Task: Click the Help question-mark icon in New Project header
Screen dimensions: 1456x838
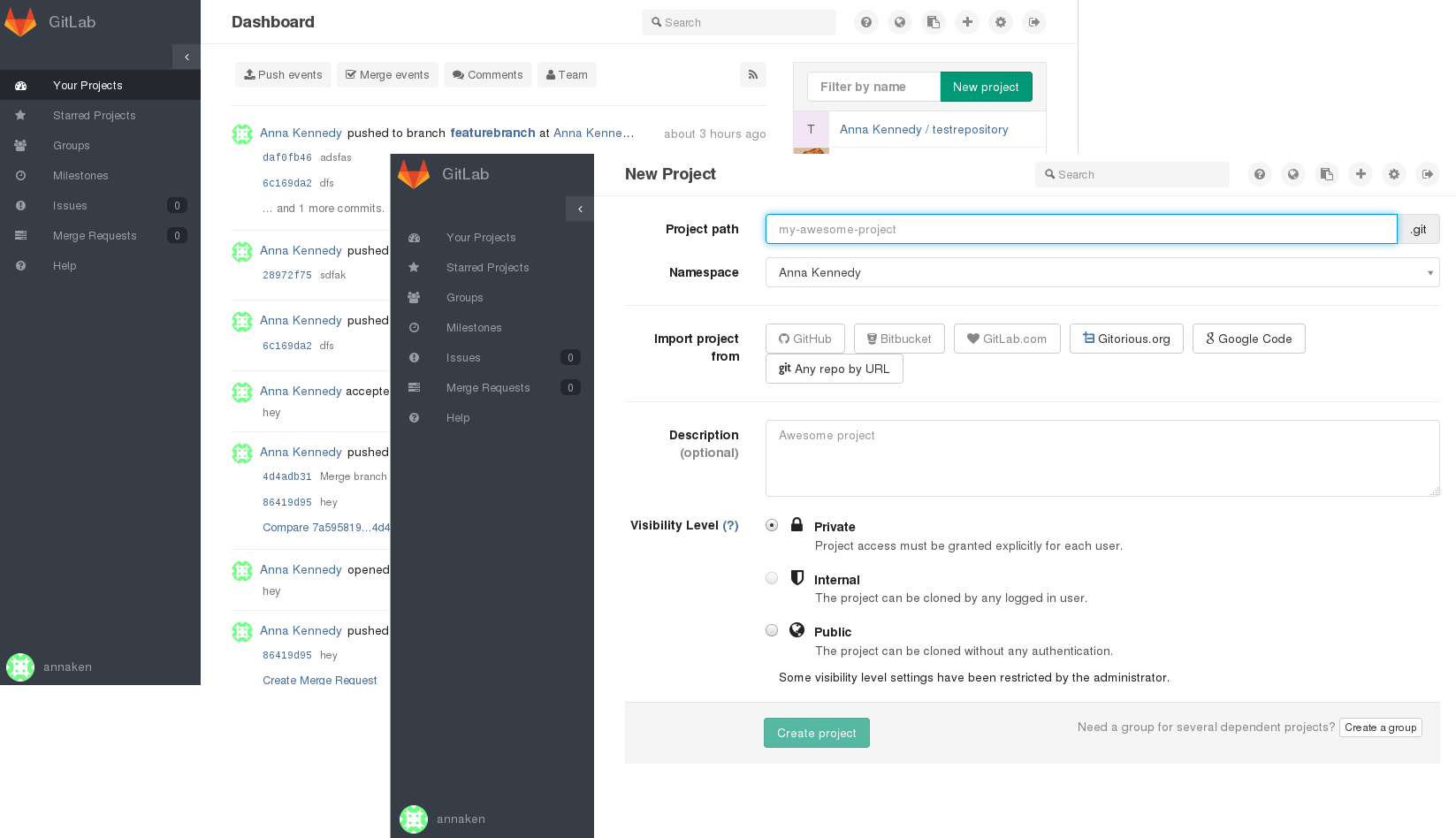Action: click(x=1260, y=174)
